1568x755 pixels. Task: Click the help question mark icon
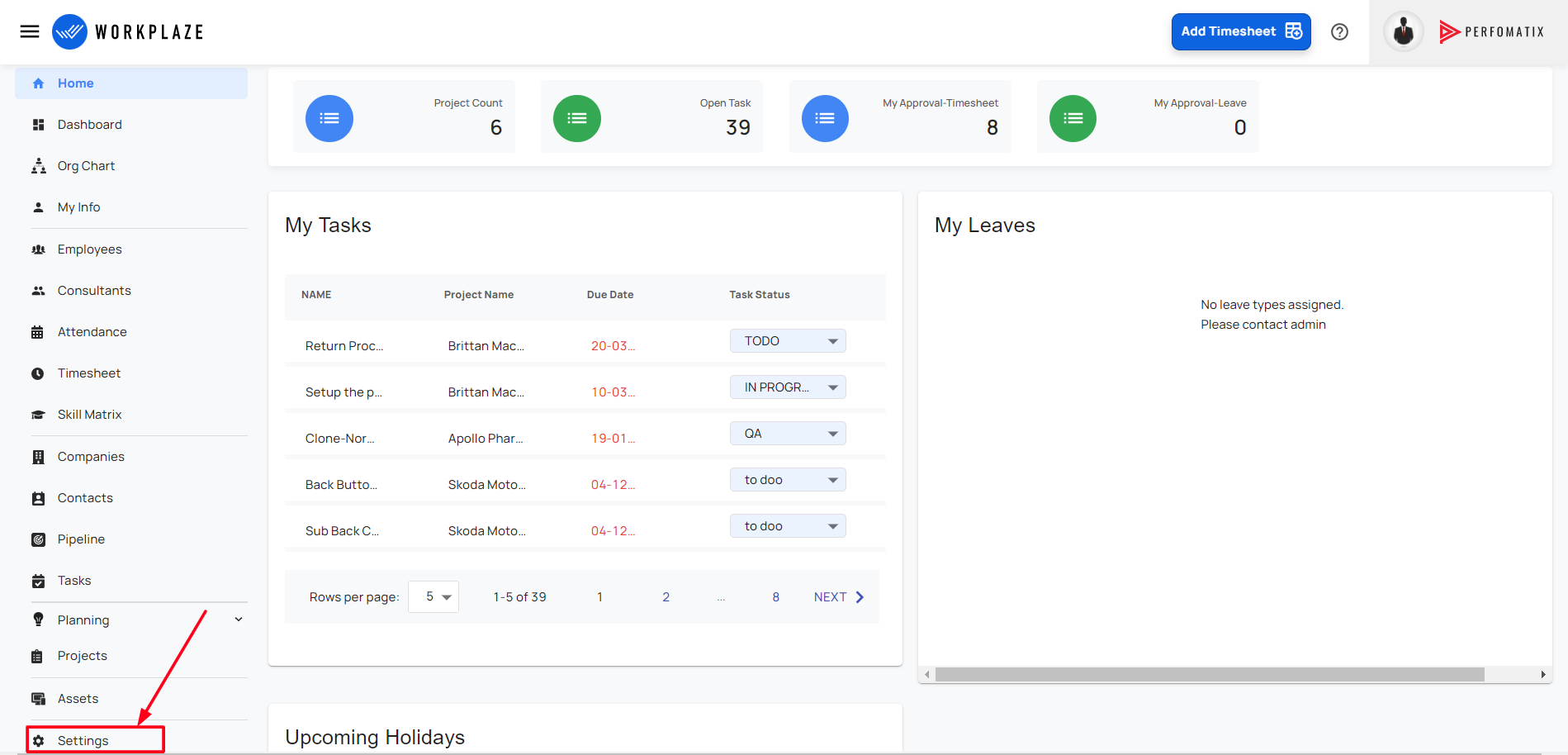tap(1339, 31)
